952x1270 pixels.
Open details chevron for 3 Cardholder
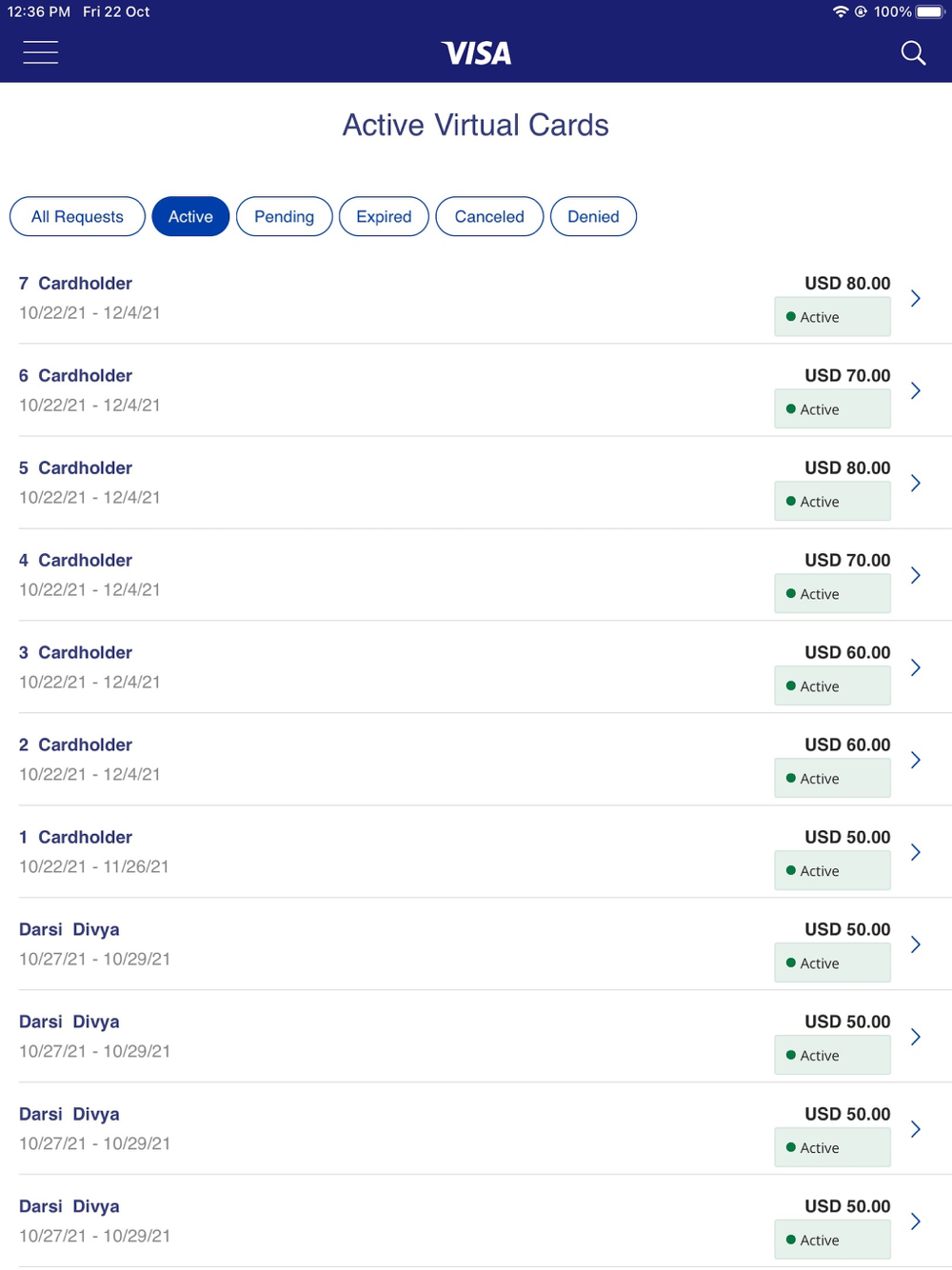(x=915, y=667)
